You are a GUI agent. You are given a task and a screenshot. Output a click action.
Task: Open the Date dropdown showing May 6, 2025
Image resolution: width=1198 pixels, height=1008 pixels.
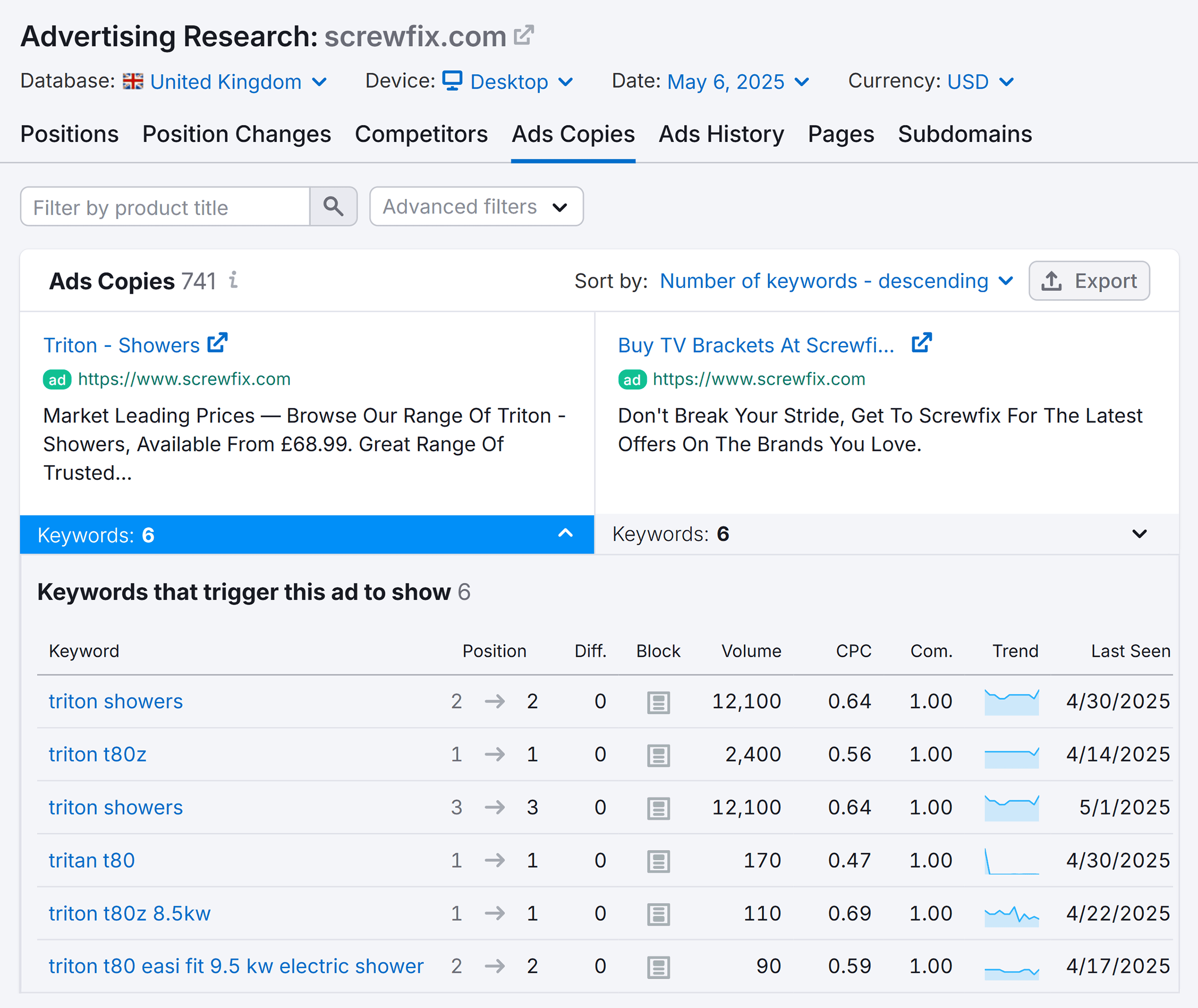[726, 81]
